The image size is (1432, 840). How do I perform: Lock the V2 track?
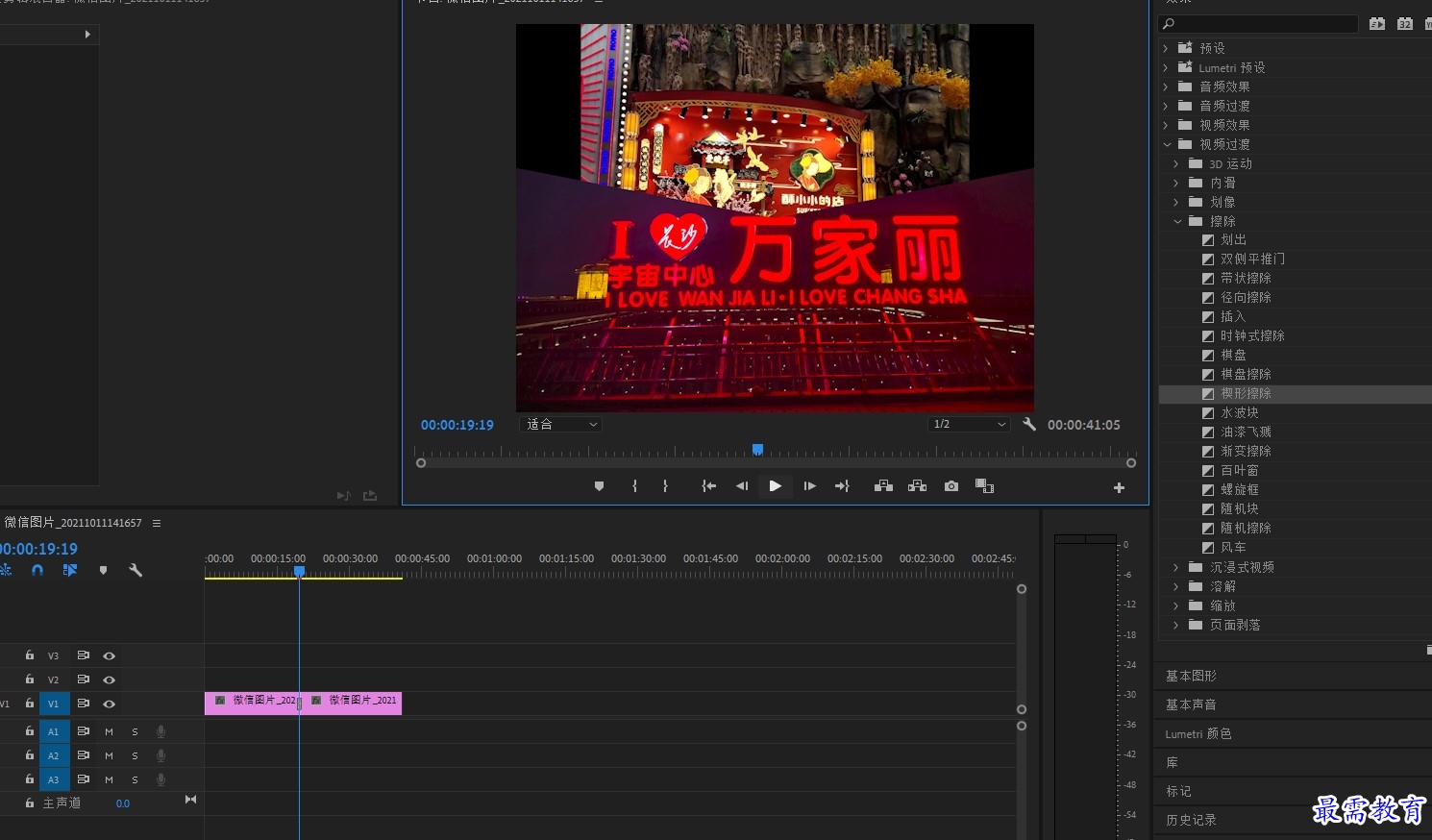30,679
